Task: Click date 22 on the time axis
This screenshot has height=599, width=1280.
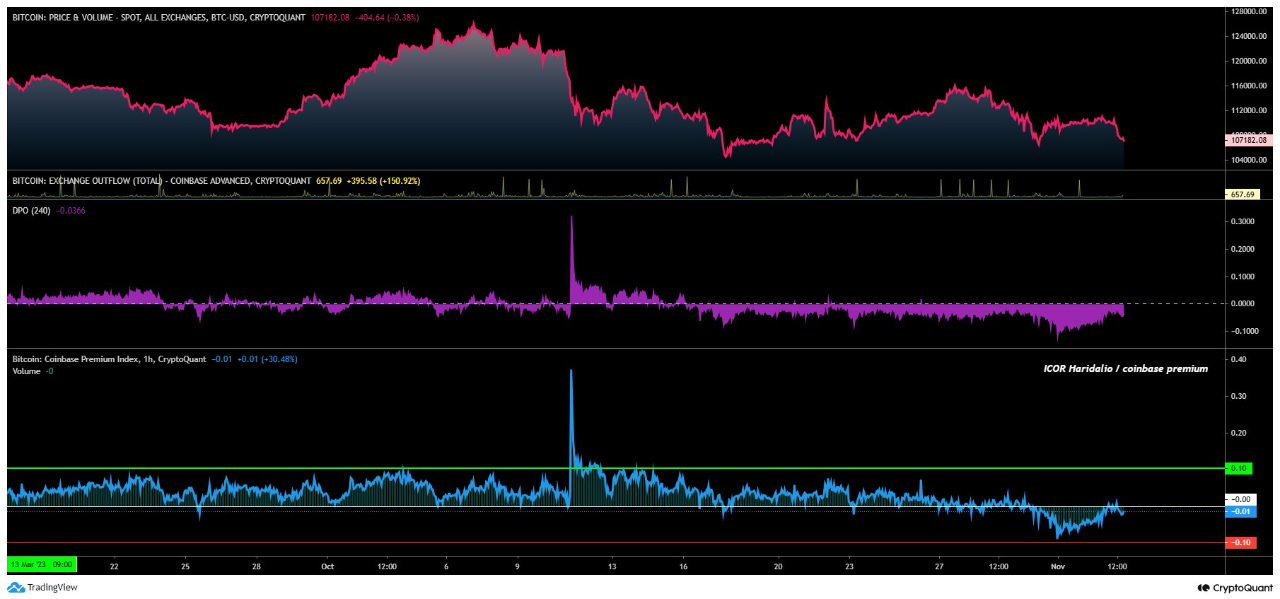Action: 114,565
